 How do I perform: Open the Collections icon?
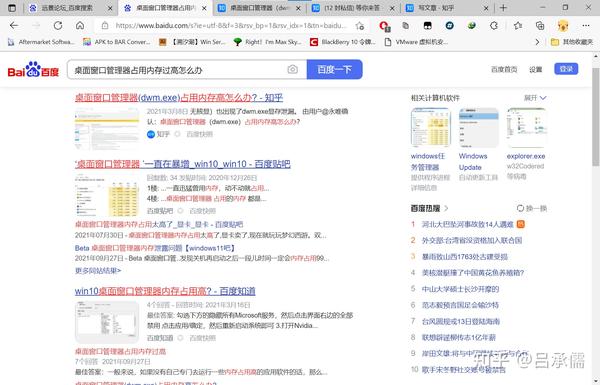[540, 26]
